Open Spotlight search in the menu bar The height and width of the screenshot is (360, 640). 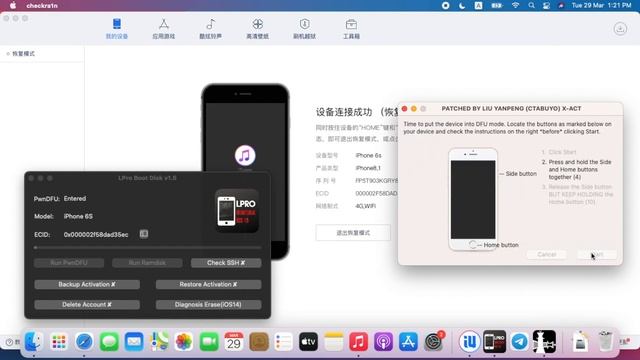pyautogui.click(x=531, y=5)
